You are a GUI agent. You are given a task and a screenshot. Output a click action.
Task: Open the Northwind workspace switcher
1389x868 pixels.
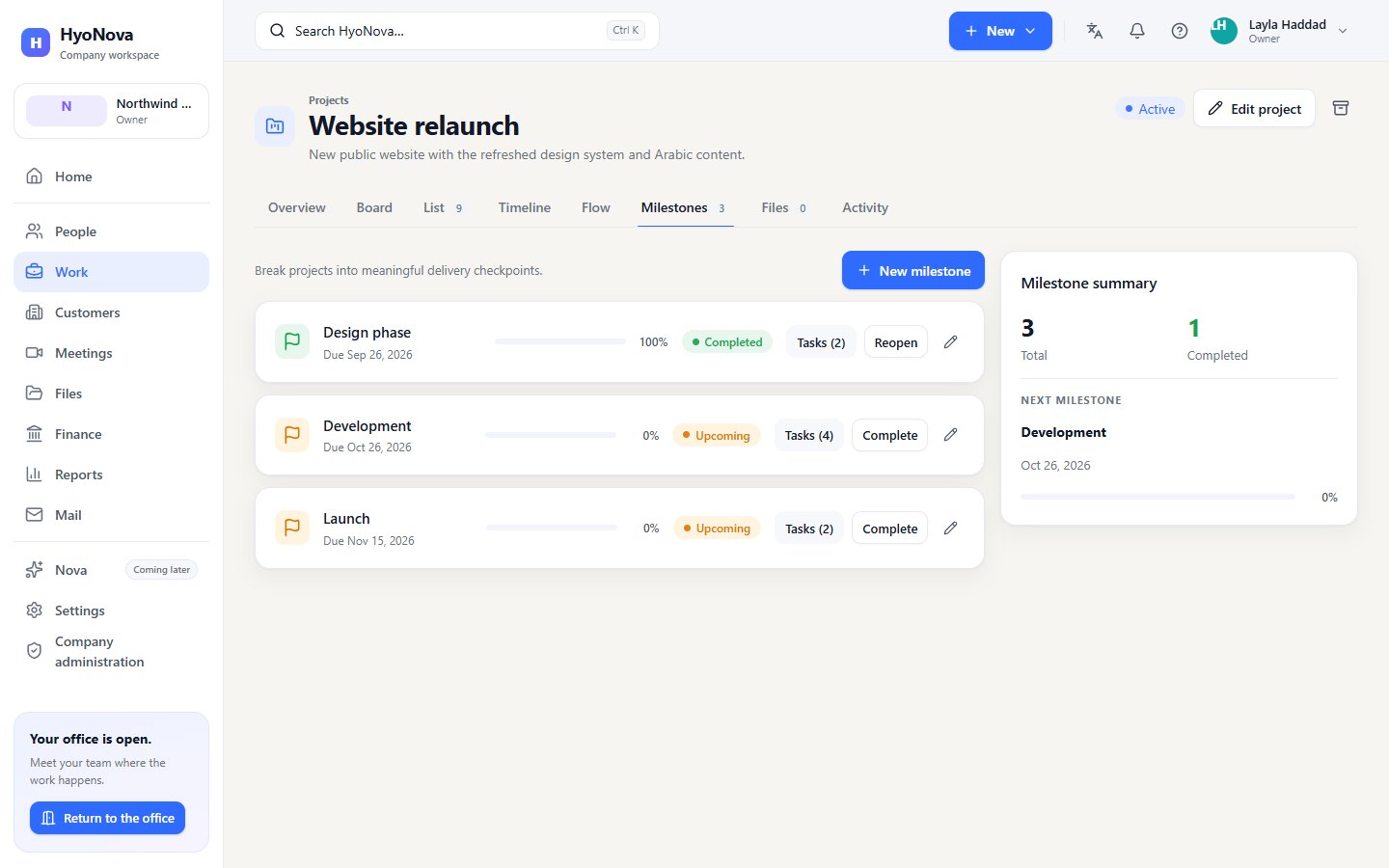point(111,111)
